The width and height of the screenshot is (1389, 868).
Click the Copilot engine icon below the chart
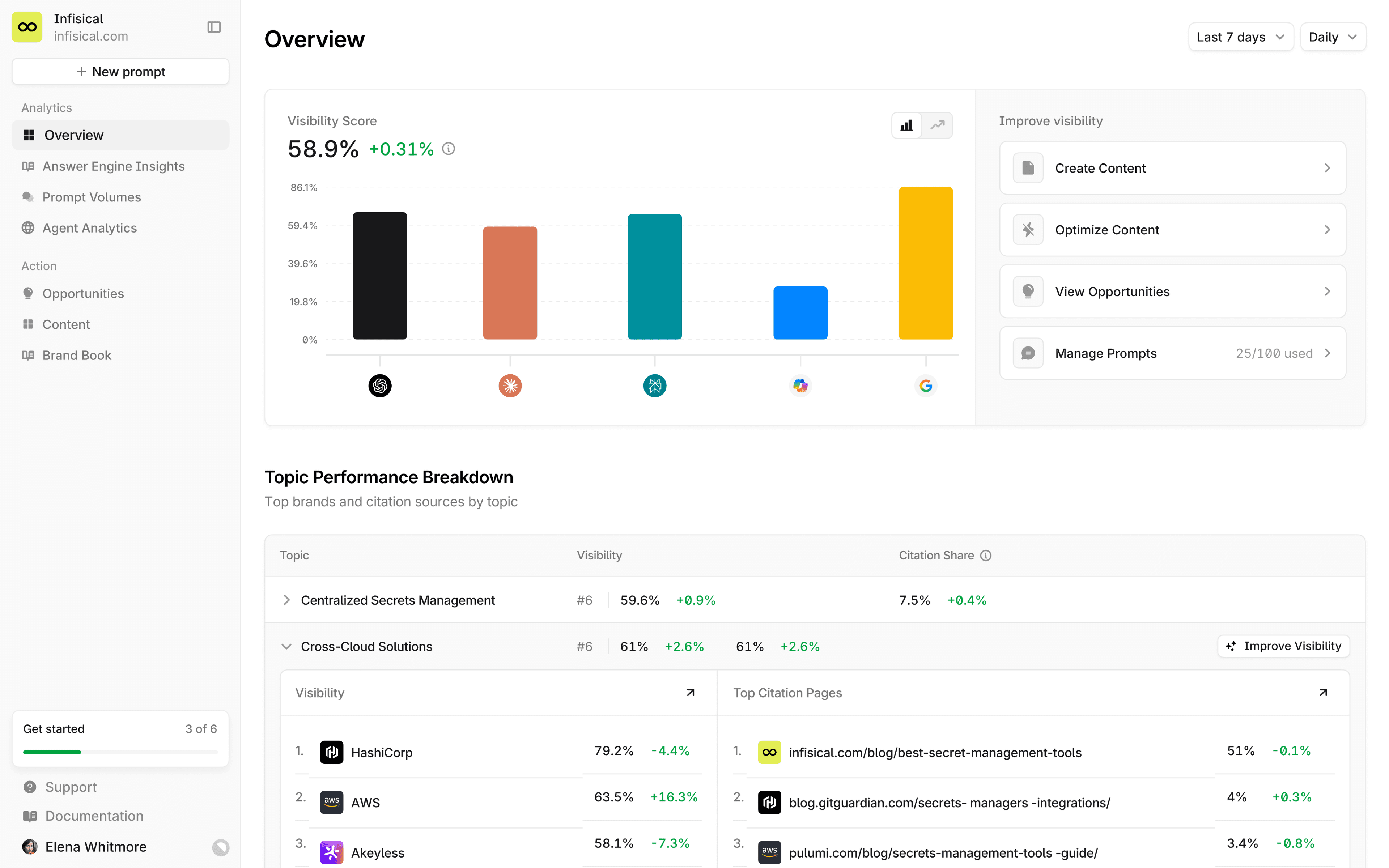800,386
